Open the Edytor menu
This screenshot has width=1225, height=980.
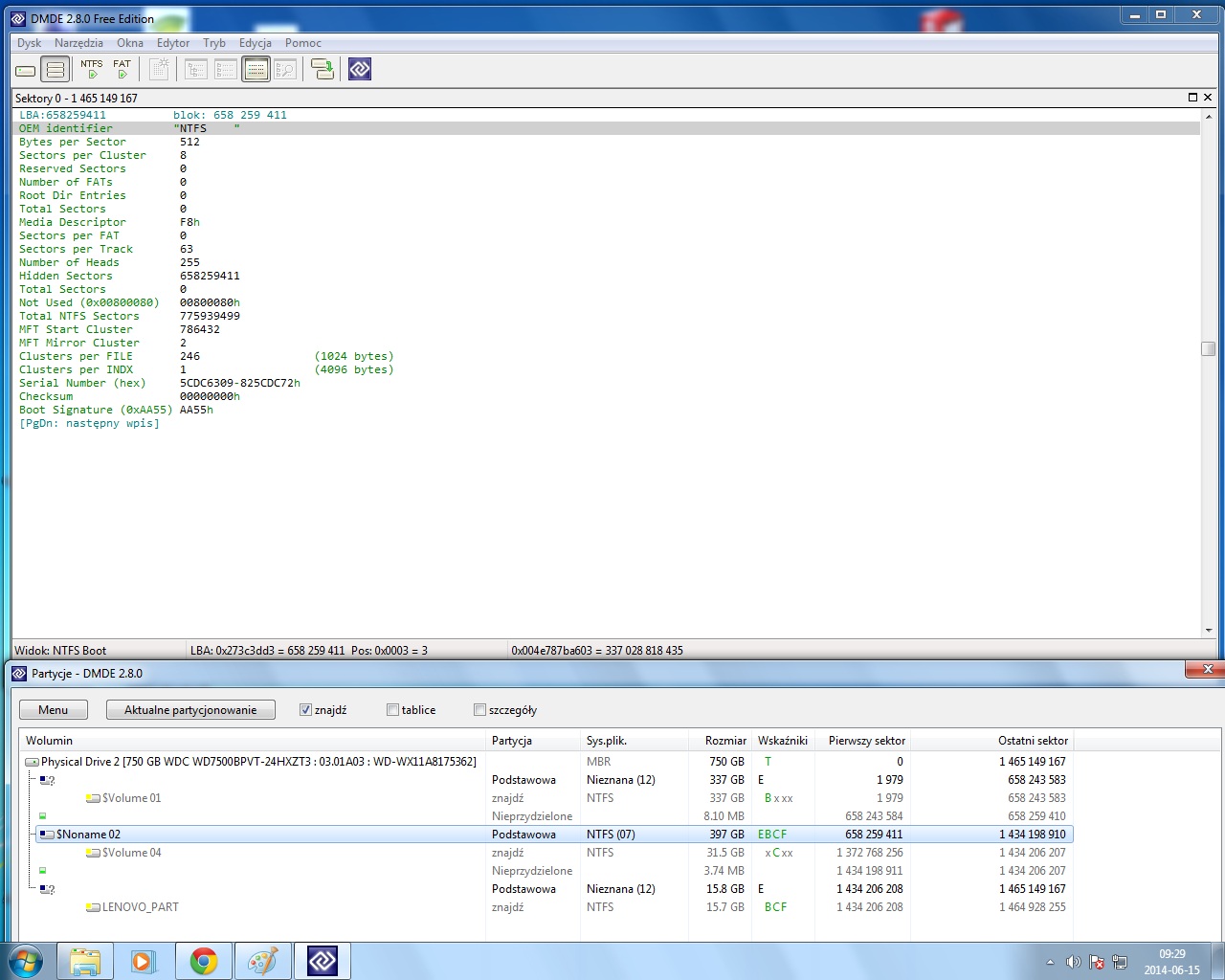coord(173,43)
